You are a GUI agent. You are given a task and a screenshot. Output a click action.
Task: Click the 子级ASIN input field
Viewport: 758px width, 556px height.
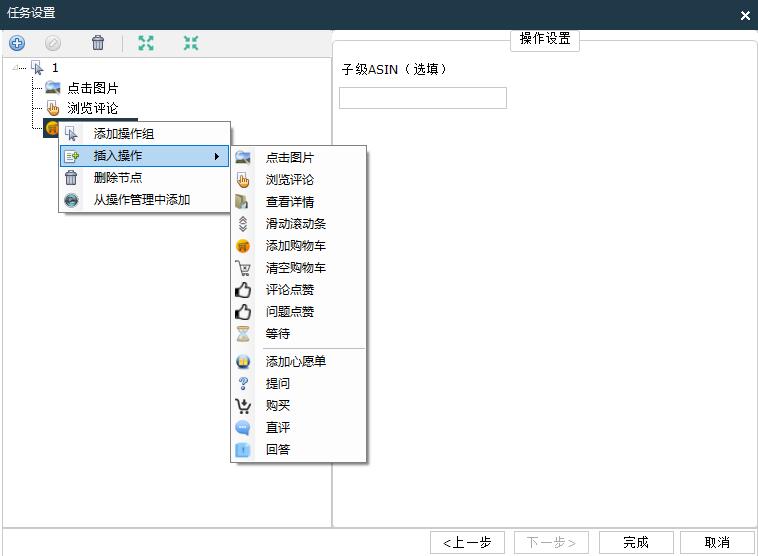pos(423,98)
